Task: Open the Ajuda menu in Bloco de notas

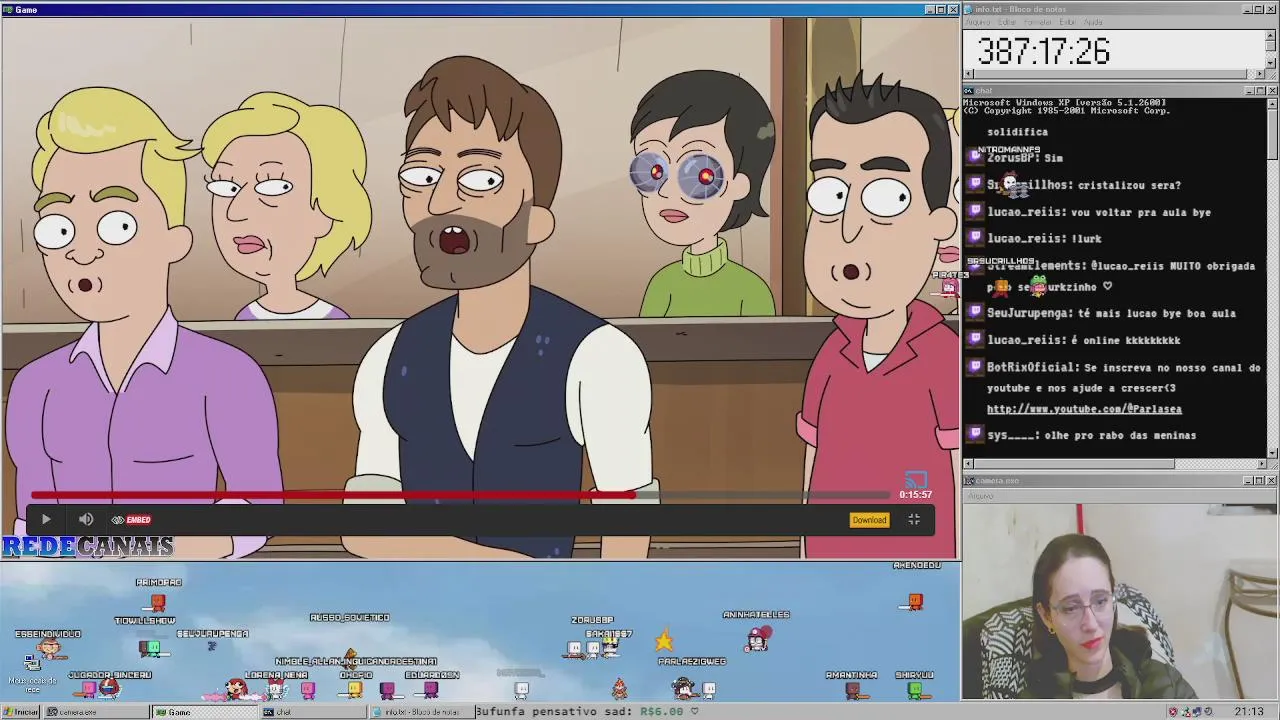Action: click(x=1093, y=22)
